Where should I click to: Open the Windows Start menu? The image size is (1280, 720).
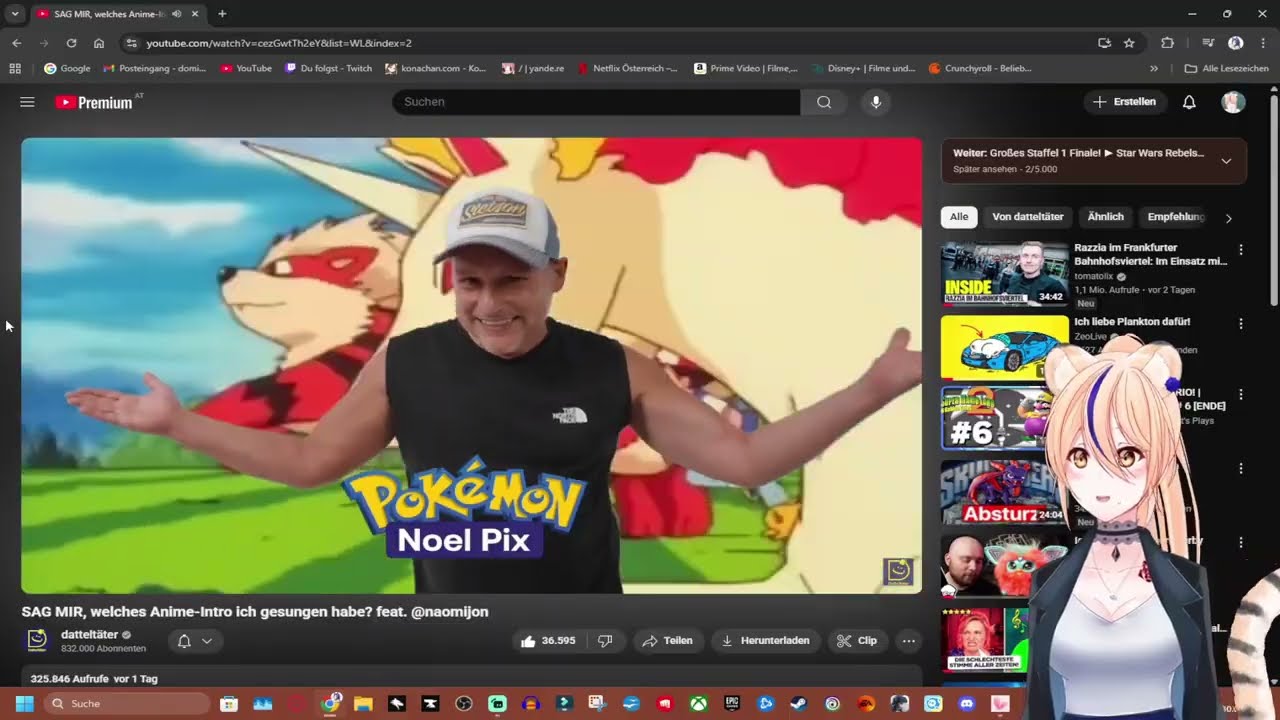pos(24,703)
